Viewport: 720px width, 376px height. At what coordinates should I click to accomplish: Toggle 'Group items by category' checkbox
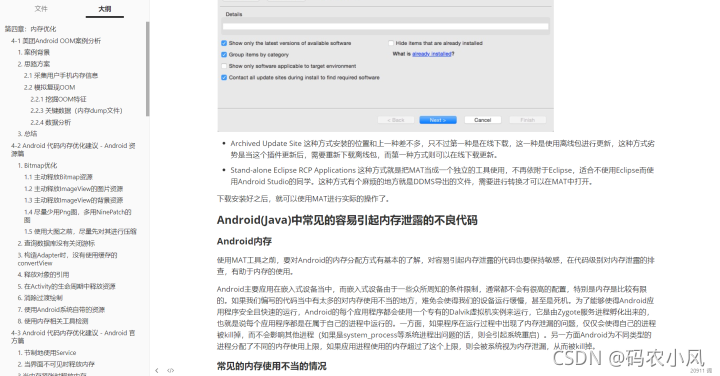[224, 55]
